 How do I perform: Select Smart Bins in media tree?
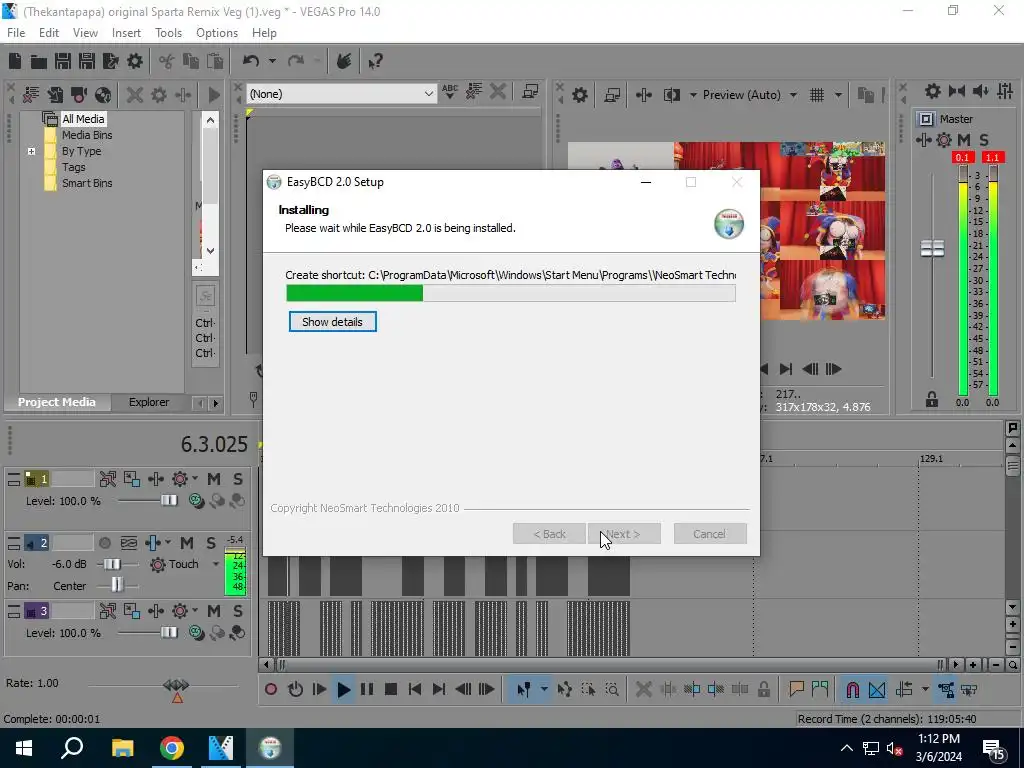coord(87,184)
